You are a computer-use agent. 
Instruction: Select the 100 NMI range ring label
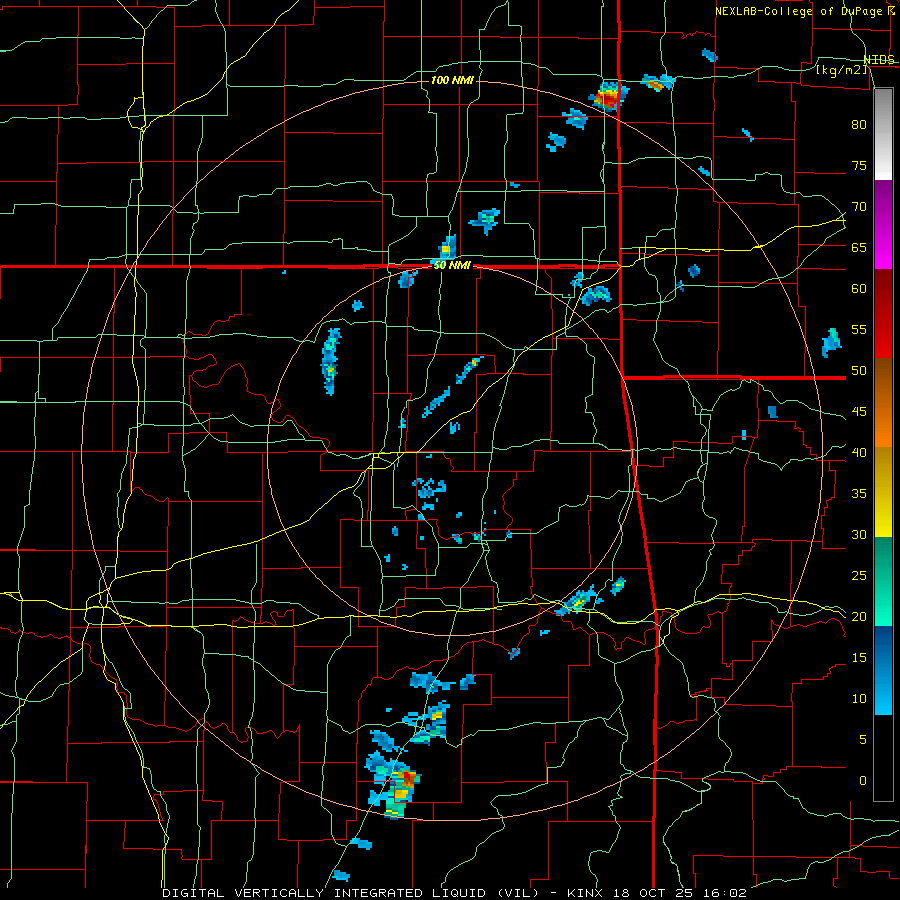coord(452,80)
